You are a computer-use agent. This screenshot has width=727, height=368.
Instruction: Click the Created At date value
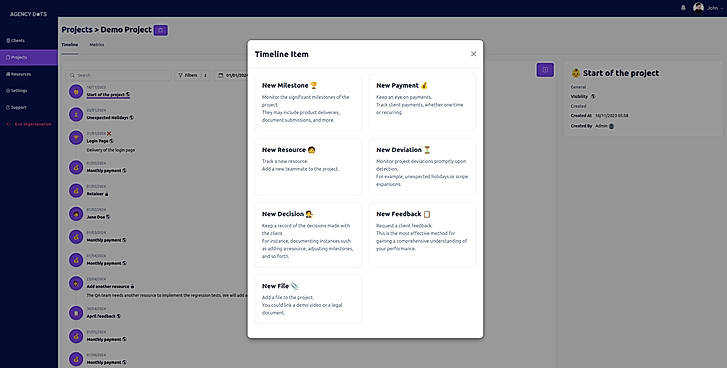(612, 115)
